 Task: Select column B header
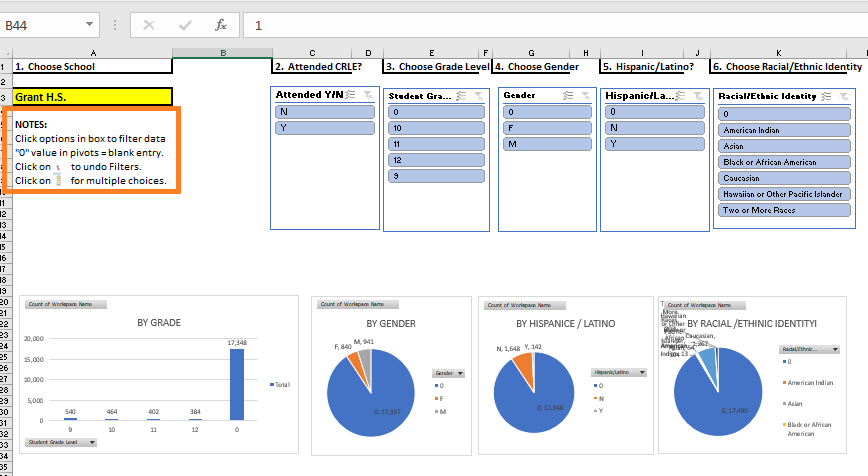point(222,52)
